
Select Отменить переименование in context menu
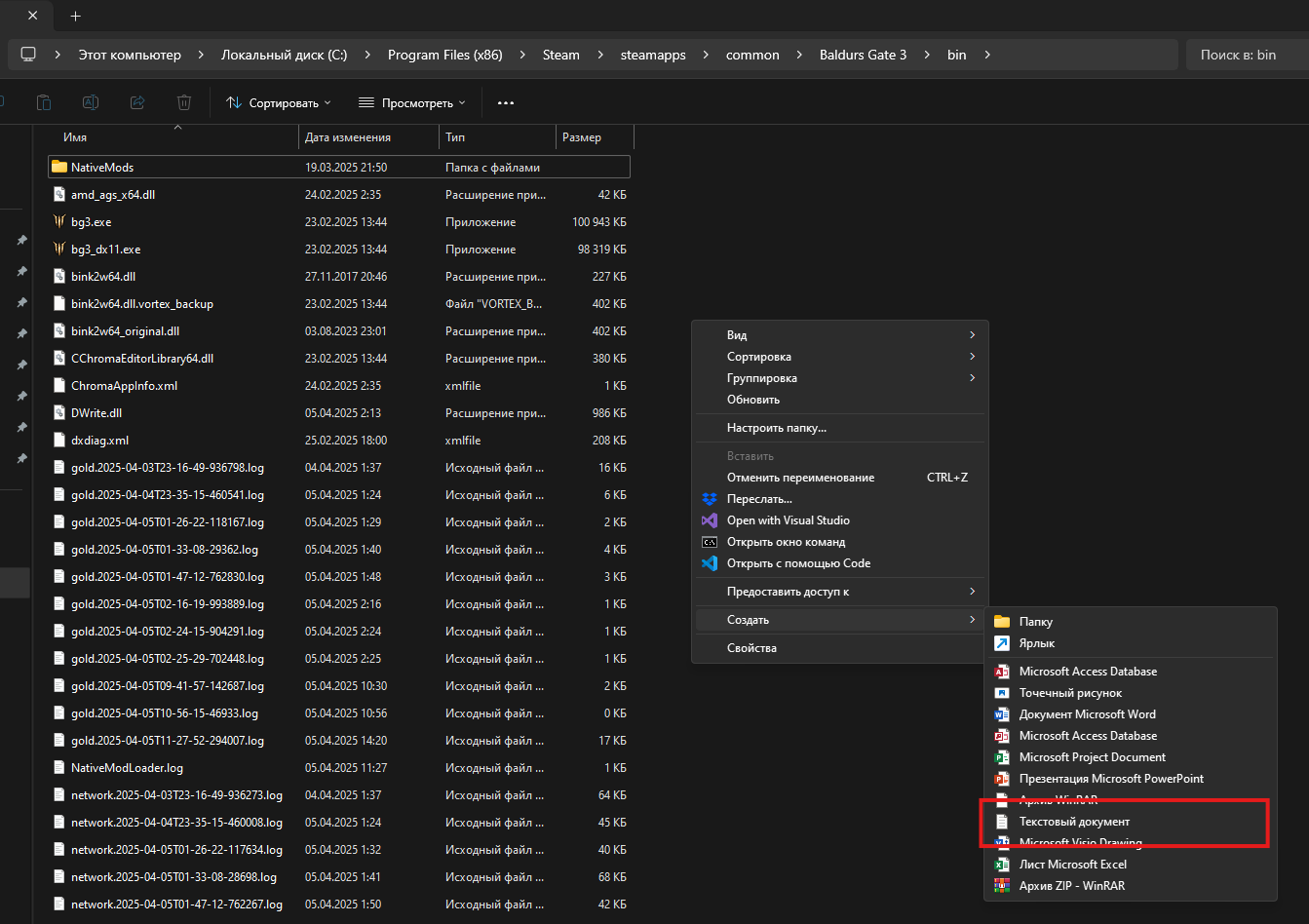tap(840, 478)
